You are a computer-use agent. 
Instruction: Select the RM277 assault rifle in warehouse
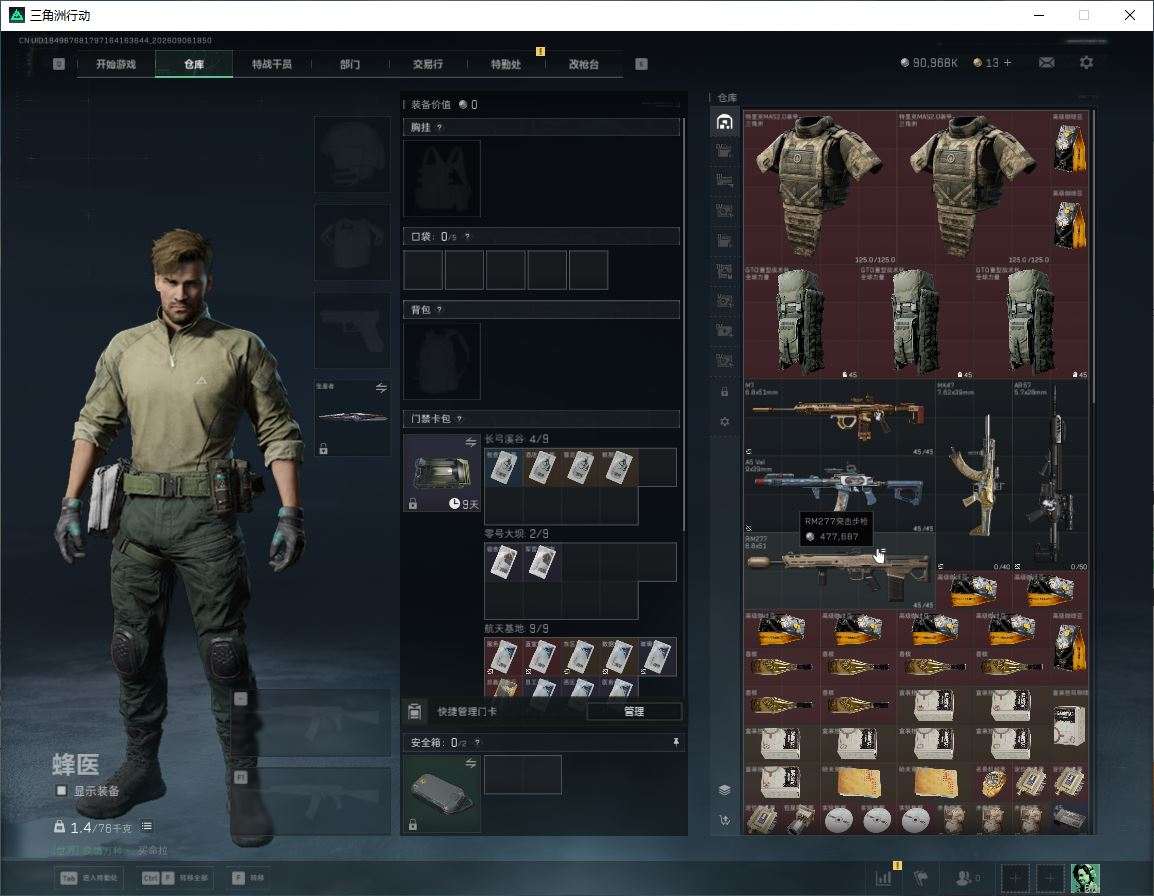click(x=839, y=571)
